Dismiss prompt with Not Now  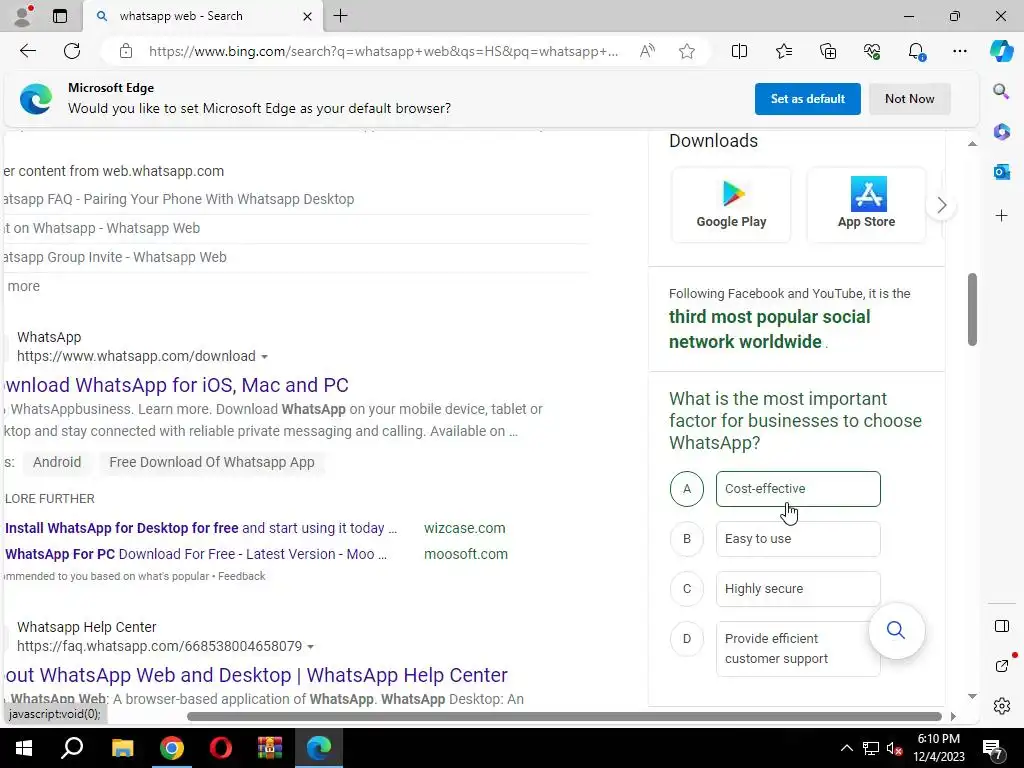click(909, 99)
